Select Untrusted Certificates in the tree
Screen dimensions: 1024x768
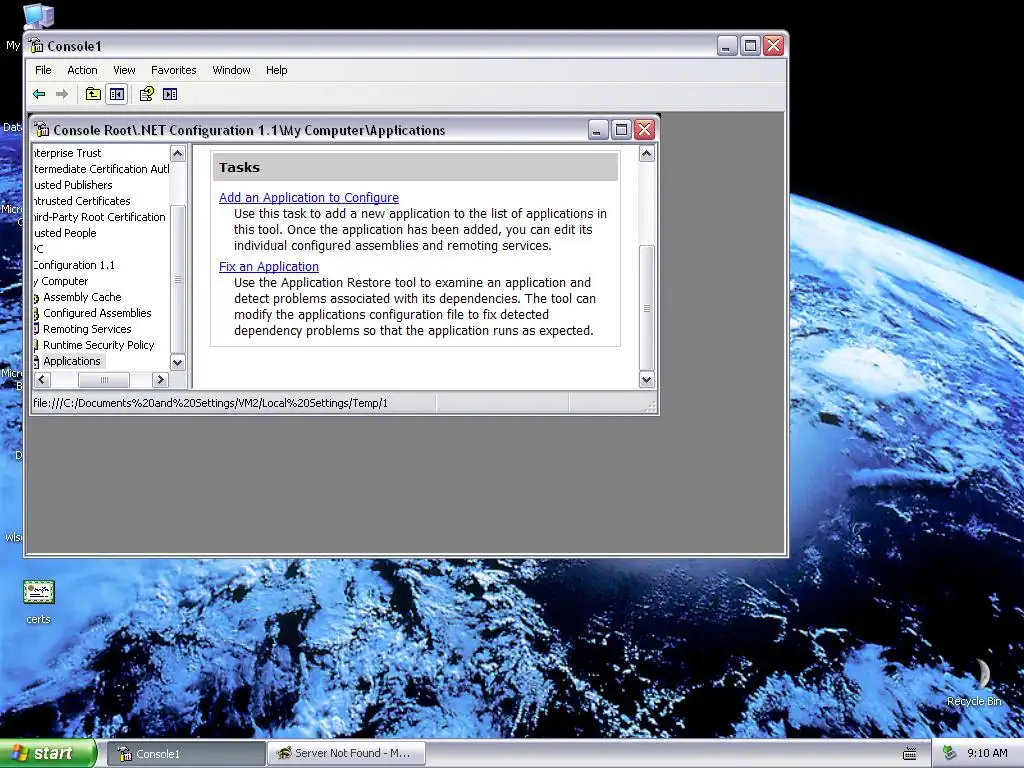tap(82, 201)
